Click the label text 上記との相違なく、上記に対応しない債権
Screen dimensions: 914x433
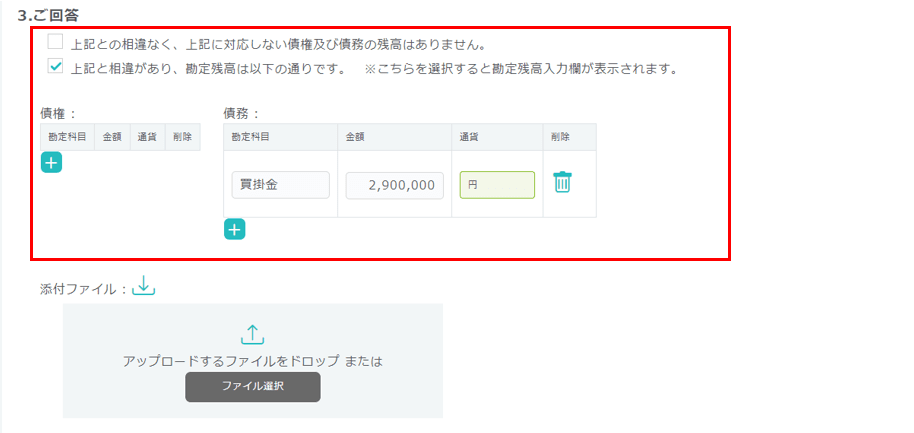(x=278, y=45)
